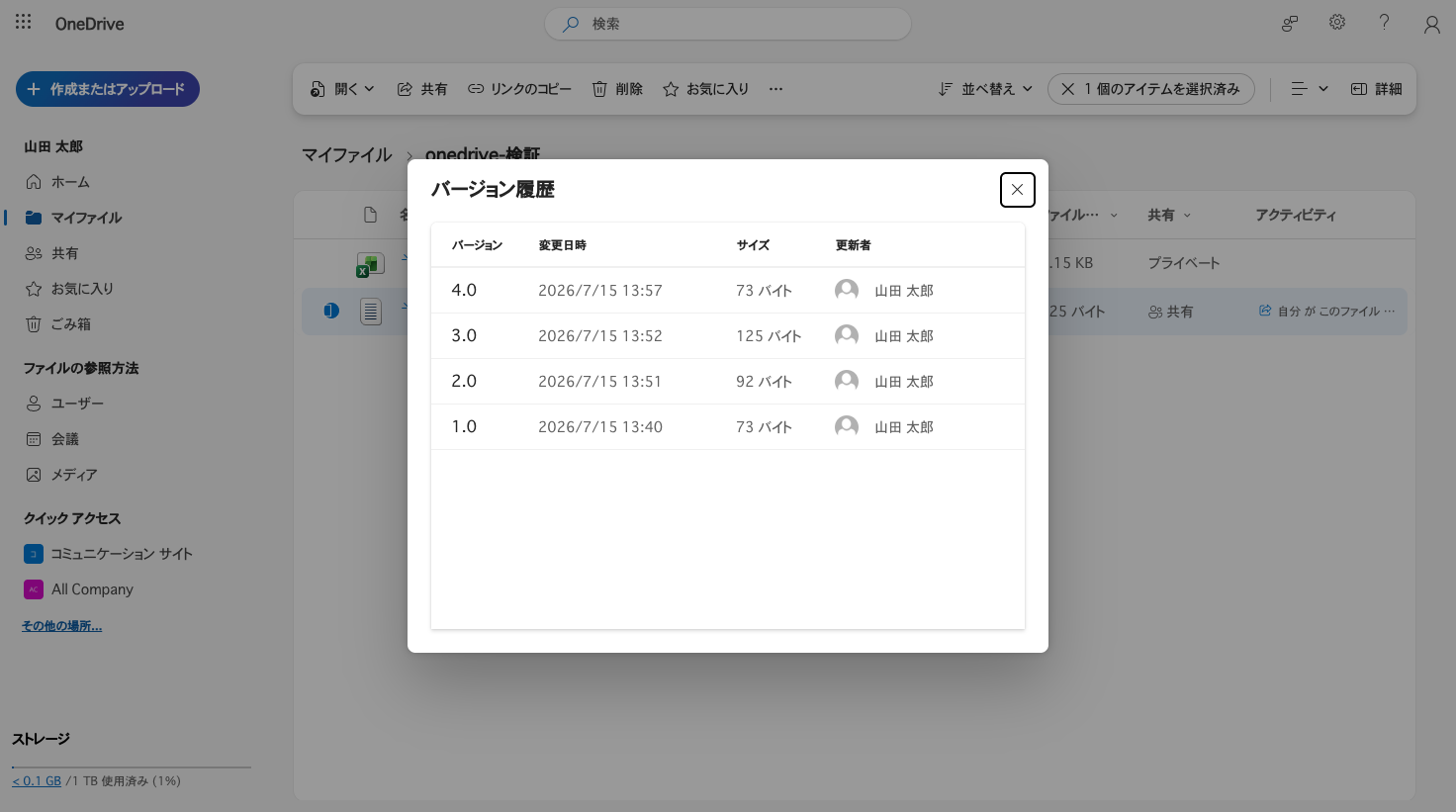Click the date 2026/7/15 13:52
This screenshot has height=812, width=1456.
[600, 336]
